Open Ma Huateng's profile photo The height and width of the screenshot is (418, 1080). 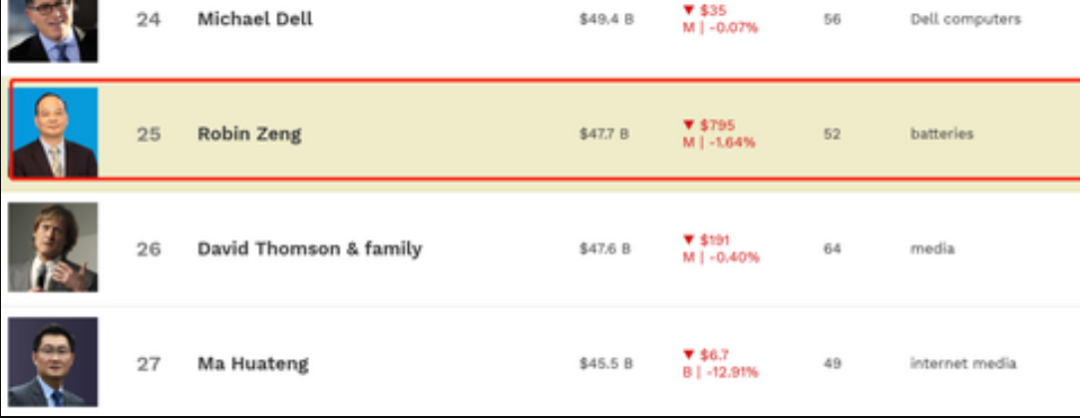[53, 362]
